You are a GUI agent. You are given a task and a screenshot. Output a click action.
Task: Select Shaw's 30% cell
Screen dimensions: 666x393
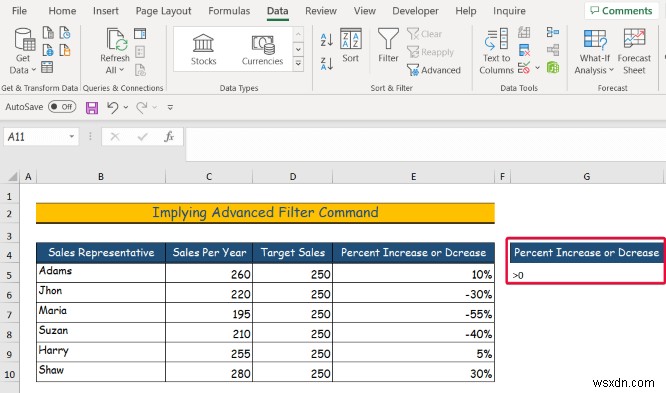[x=413, y=373]
